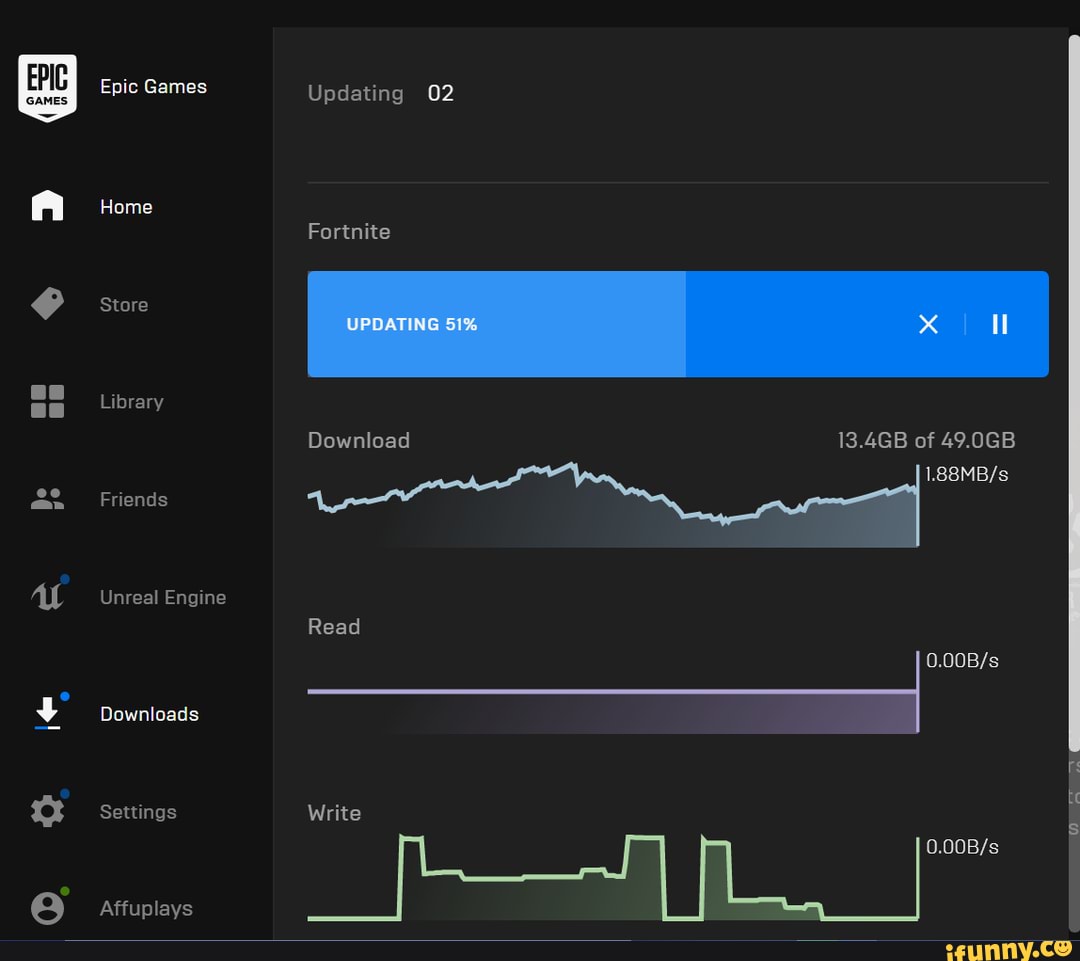Click the Downloads arrow icon

pos(47,713)
